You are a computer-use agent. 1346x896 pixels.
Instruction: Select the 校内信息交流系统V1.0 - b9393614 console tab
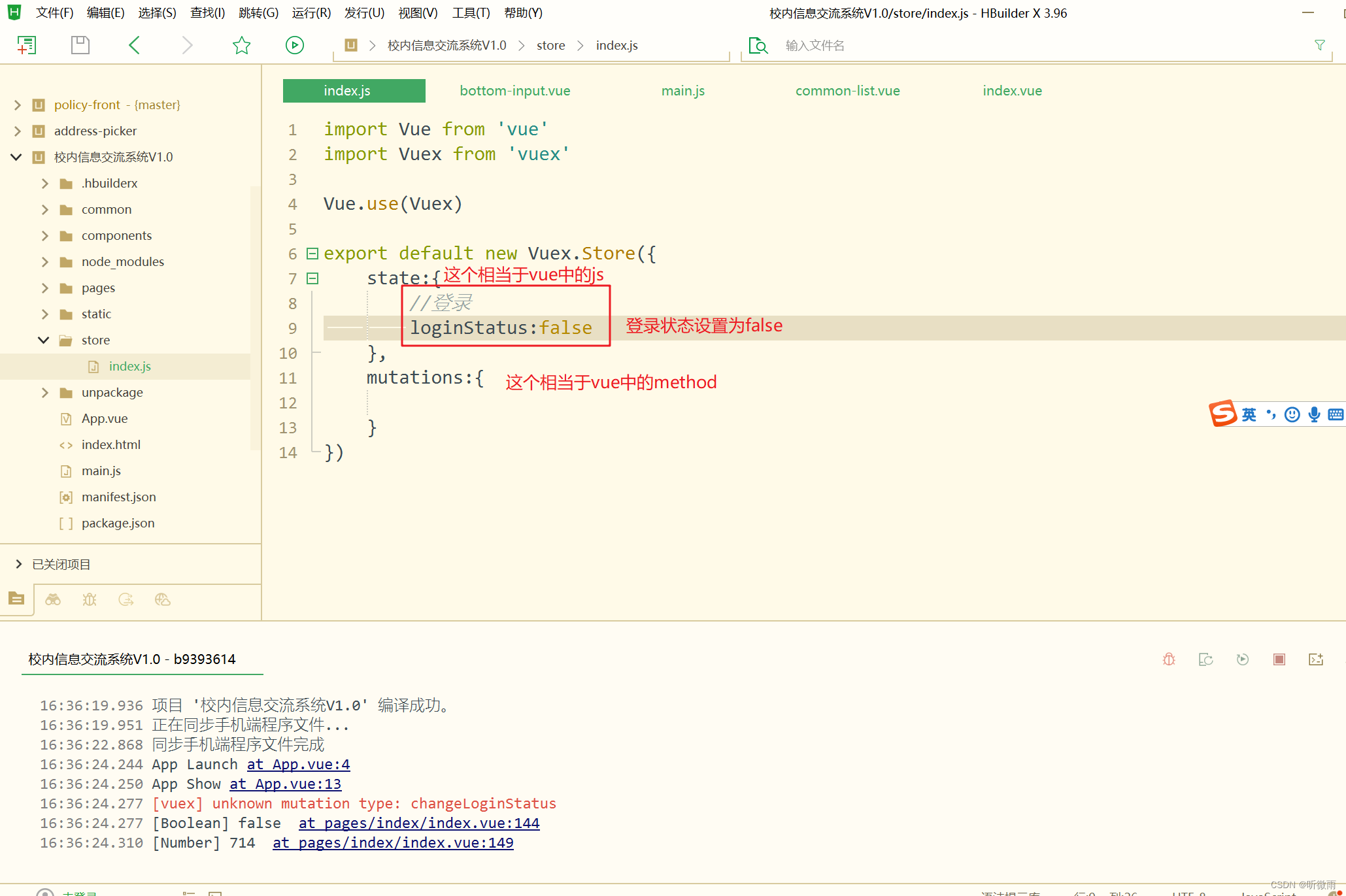(x=132, y=659)
